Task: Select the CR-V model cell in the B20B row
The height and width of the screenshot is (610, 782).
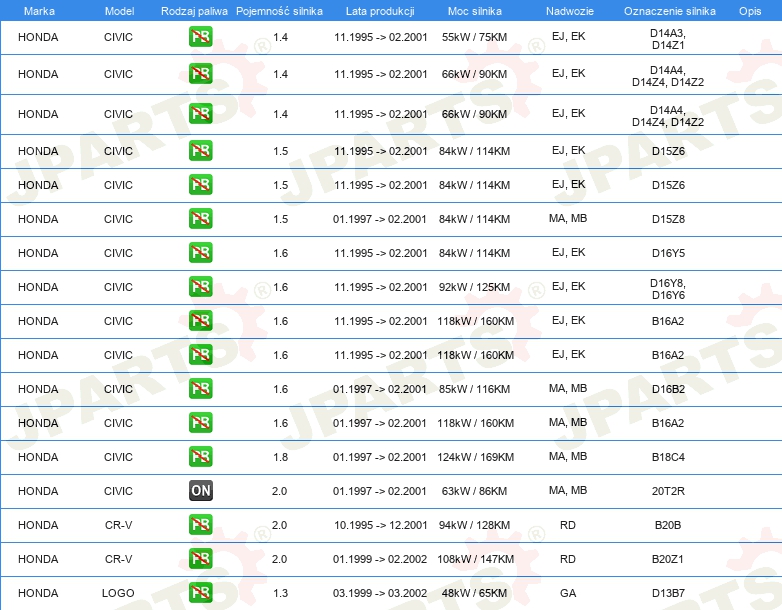Action: click(x=118, y=525)
